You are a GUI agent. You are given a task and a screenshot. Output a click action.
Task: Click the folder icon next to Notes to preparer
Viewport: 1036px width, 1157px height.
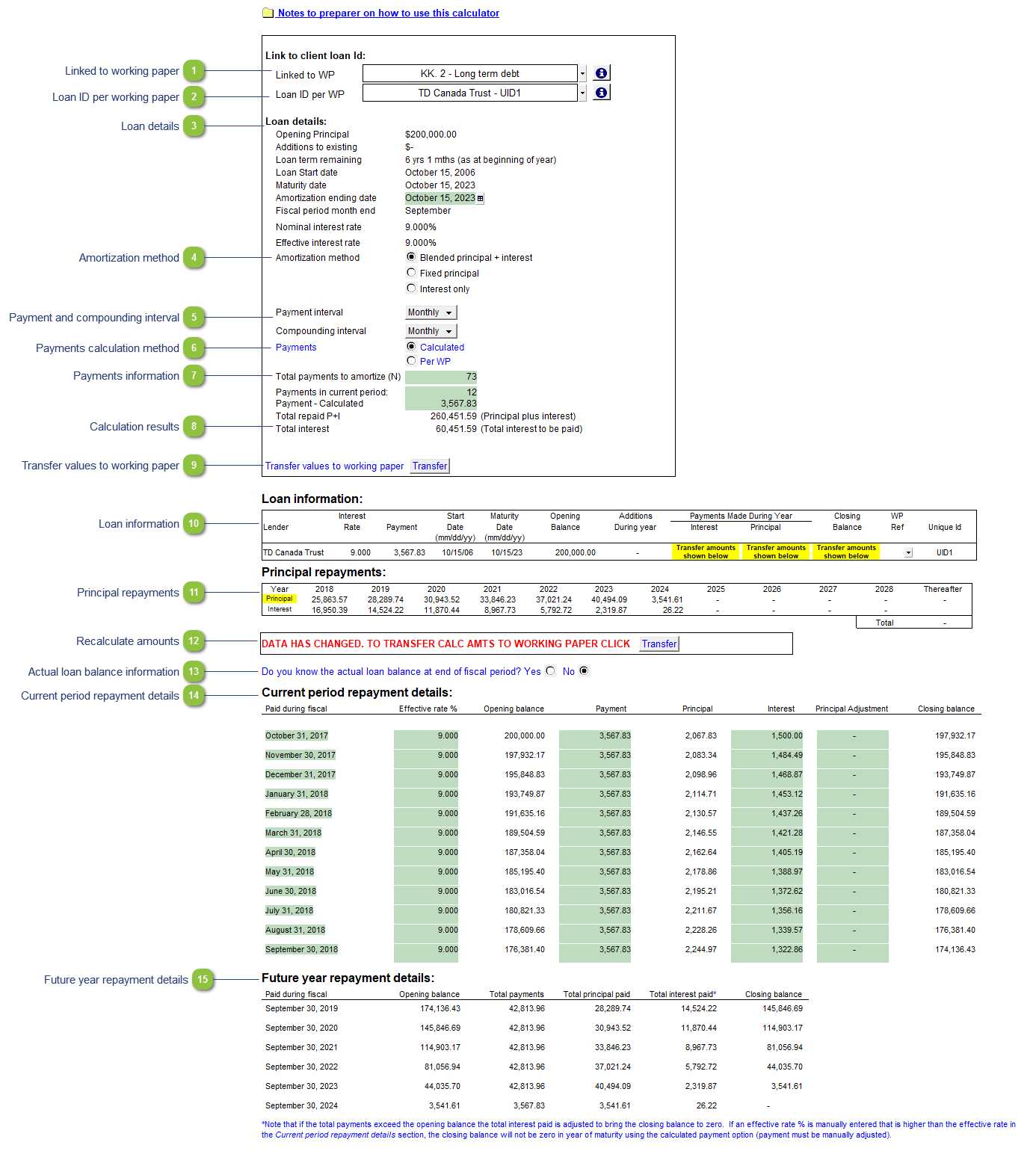click(268, 13)
